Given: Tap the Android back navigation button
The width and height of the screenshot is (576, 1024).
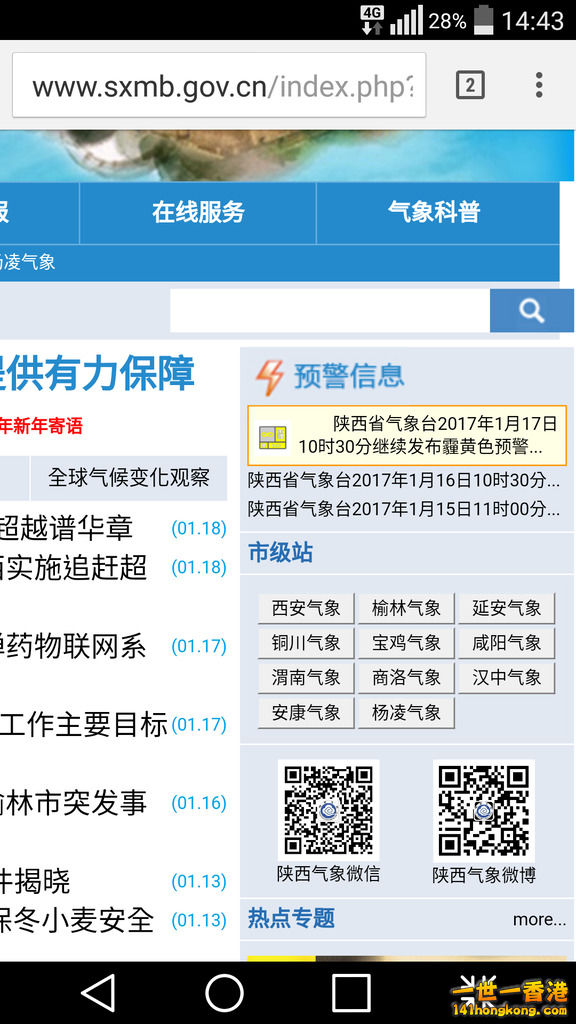Looking at the screenshot, I should pos(100,993).
